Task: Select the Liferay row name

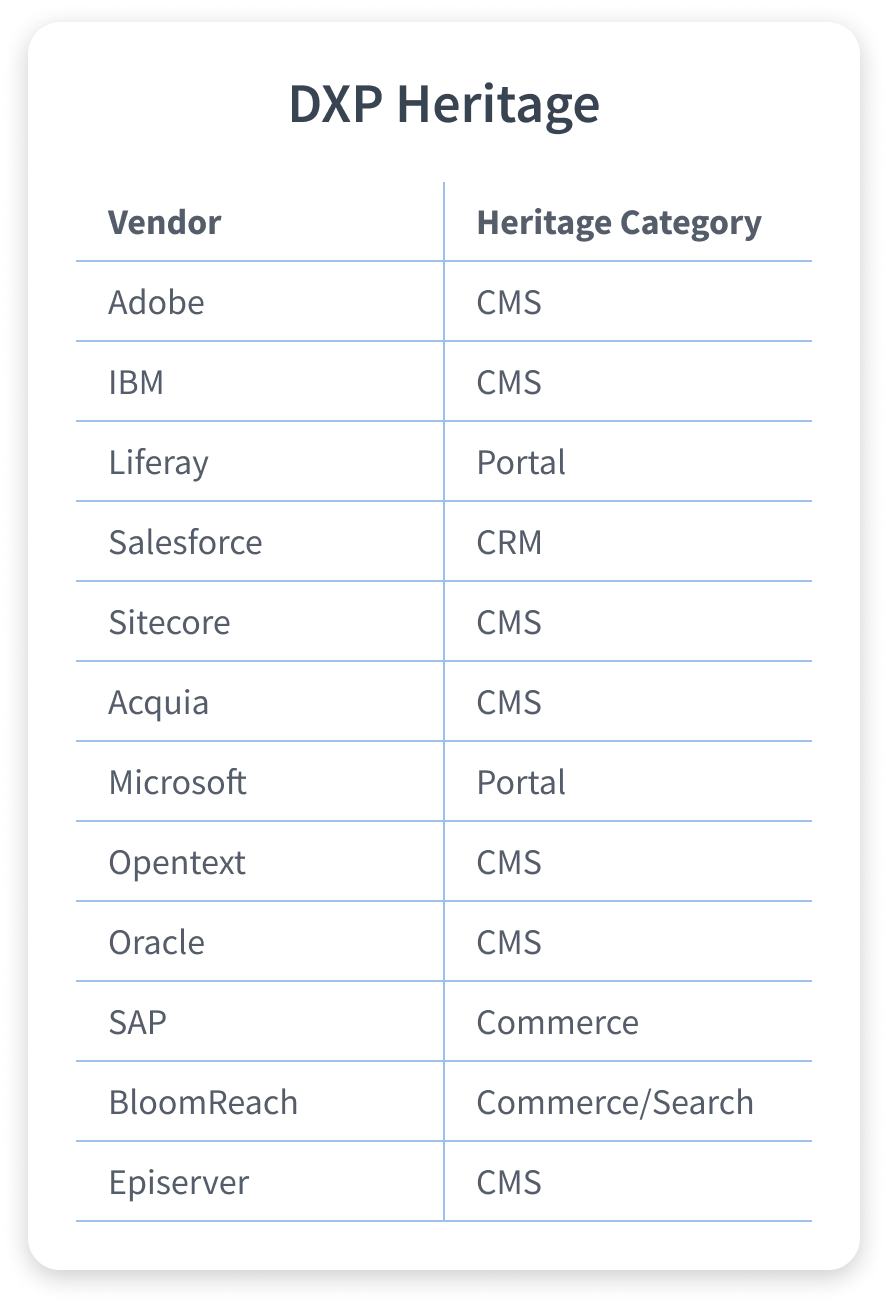Action: (x=158, y=463)
